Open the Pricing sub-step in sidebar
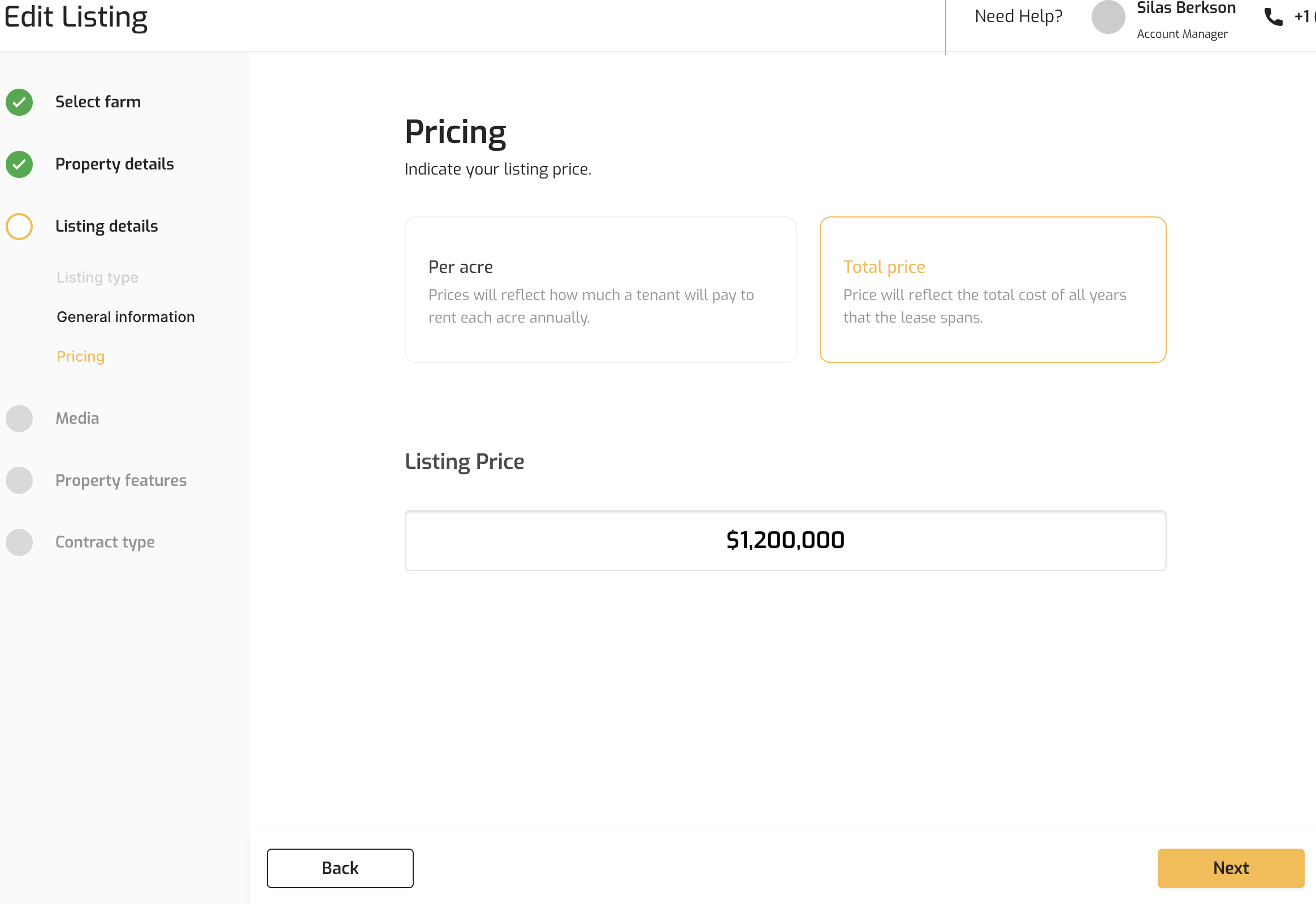The height and width of the screenshot is (904, 1316). point(80,357)
